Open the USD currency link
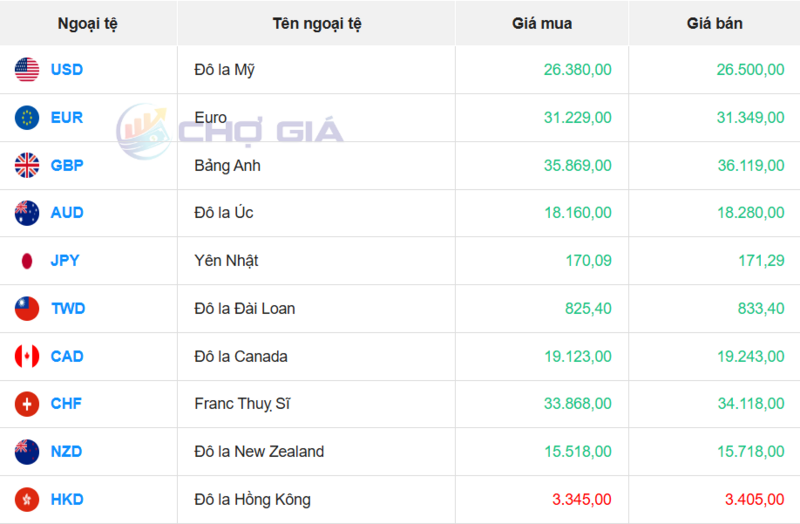 coord(67,70)
